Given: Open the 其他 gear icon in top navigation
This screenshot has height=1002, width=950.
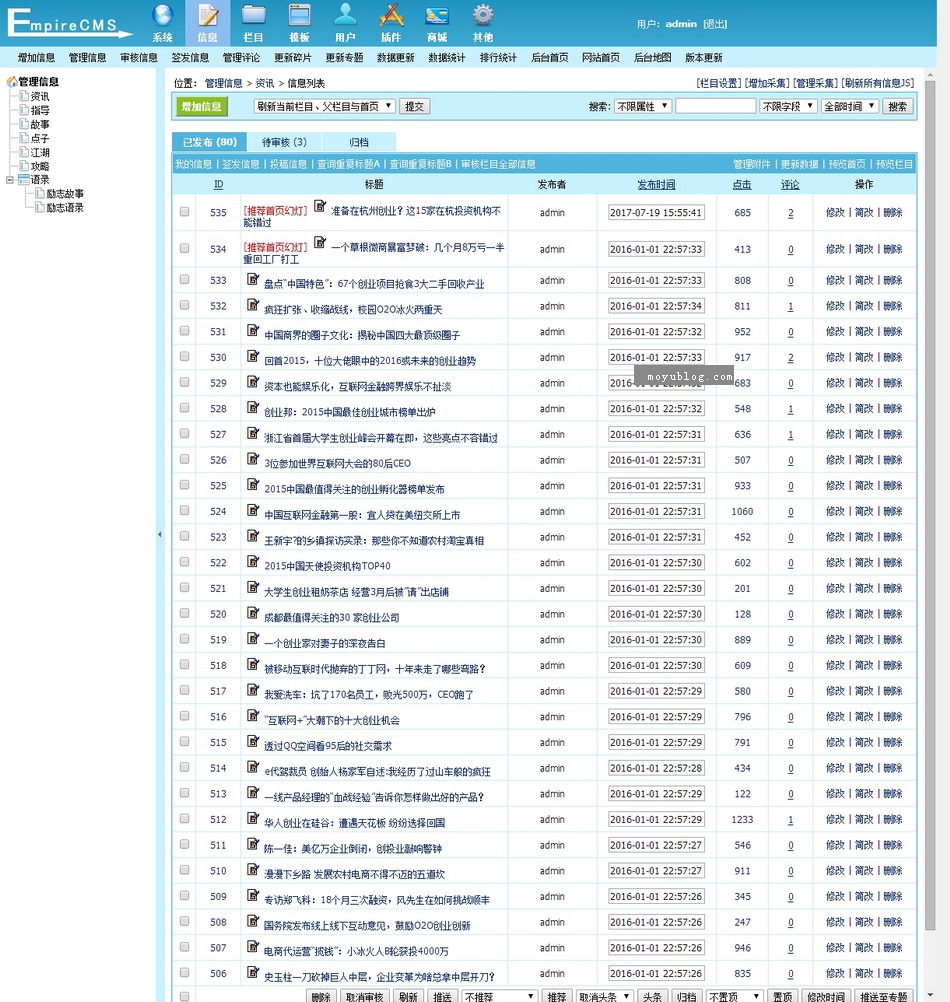Looking at the screenshot, I should (483, 15).
